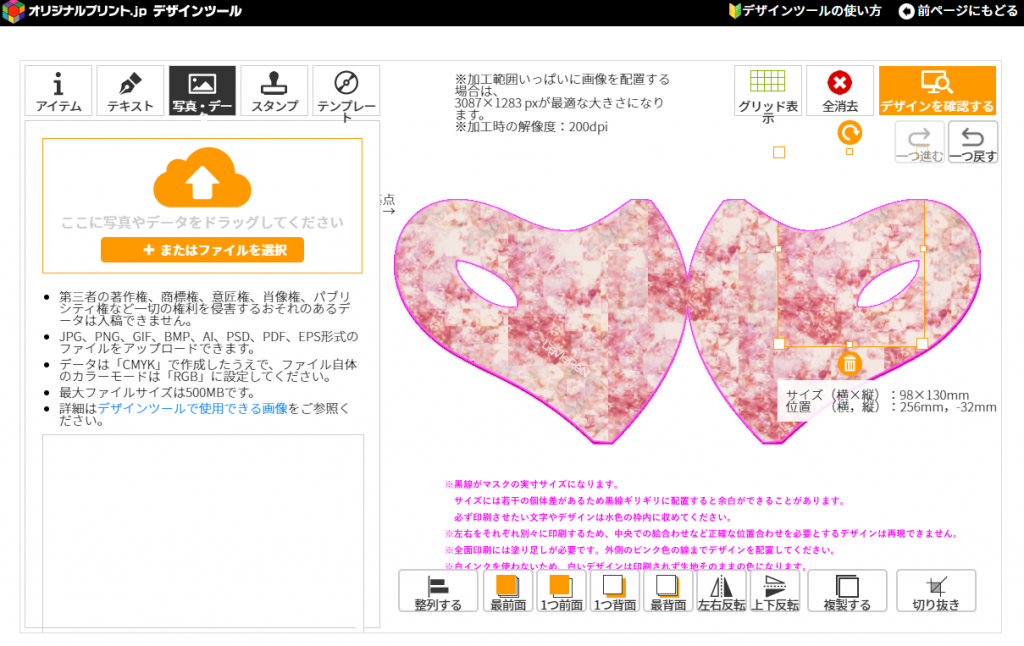Toggle グリッド表示 grid display
This screenshot has height=646, width=1024.
pos(767,91)
